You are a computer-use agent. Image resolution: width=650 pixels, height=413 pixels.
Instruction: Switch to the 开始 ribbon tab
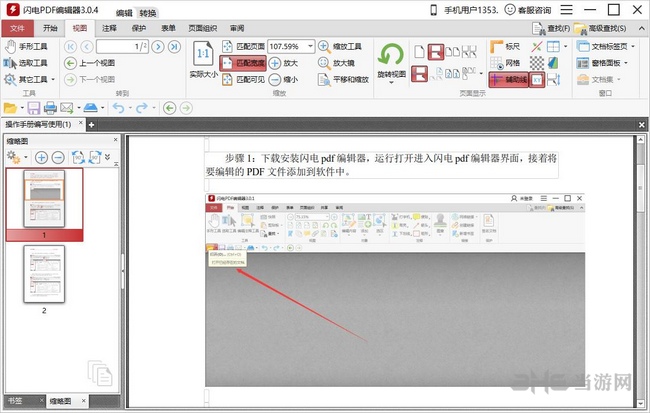click(x=50, y=28)
